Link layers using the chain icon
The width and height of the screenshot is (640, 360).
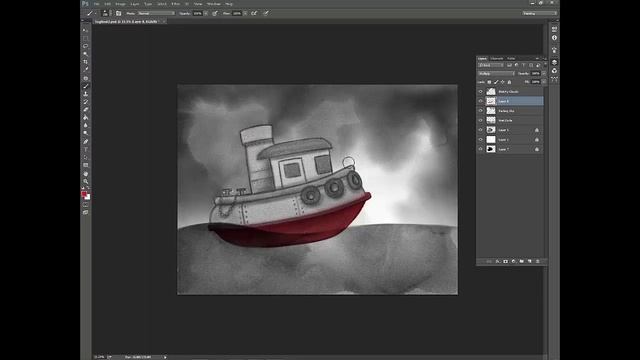click(x=489, y=261)
